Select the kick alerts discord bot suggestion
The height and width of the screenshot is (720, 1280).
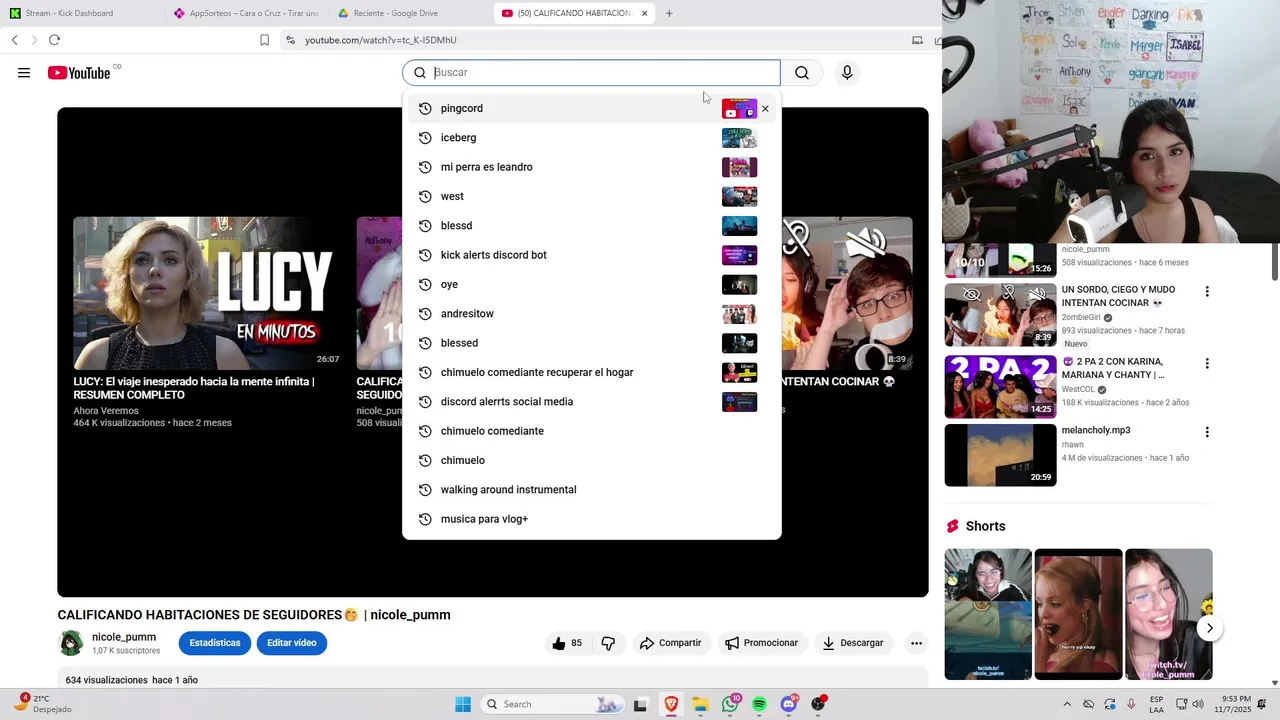point(591,255)
